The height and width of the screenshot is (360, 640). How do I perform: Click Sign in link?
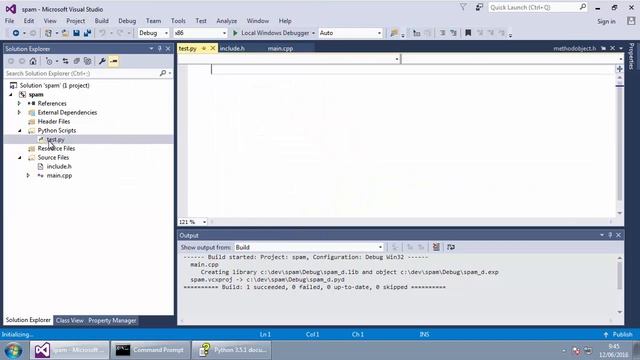(606, 21)
